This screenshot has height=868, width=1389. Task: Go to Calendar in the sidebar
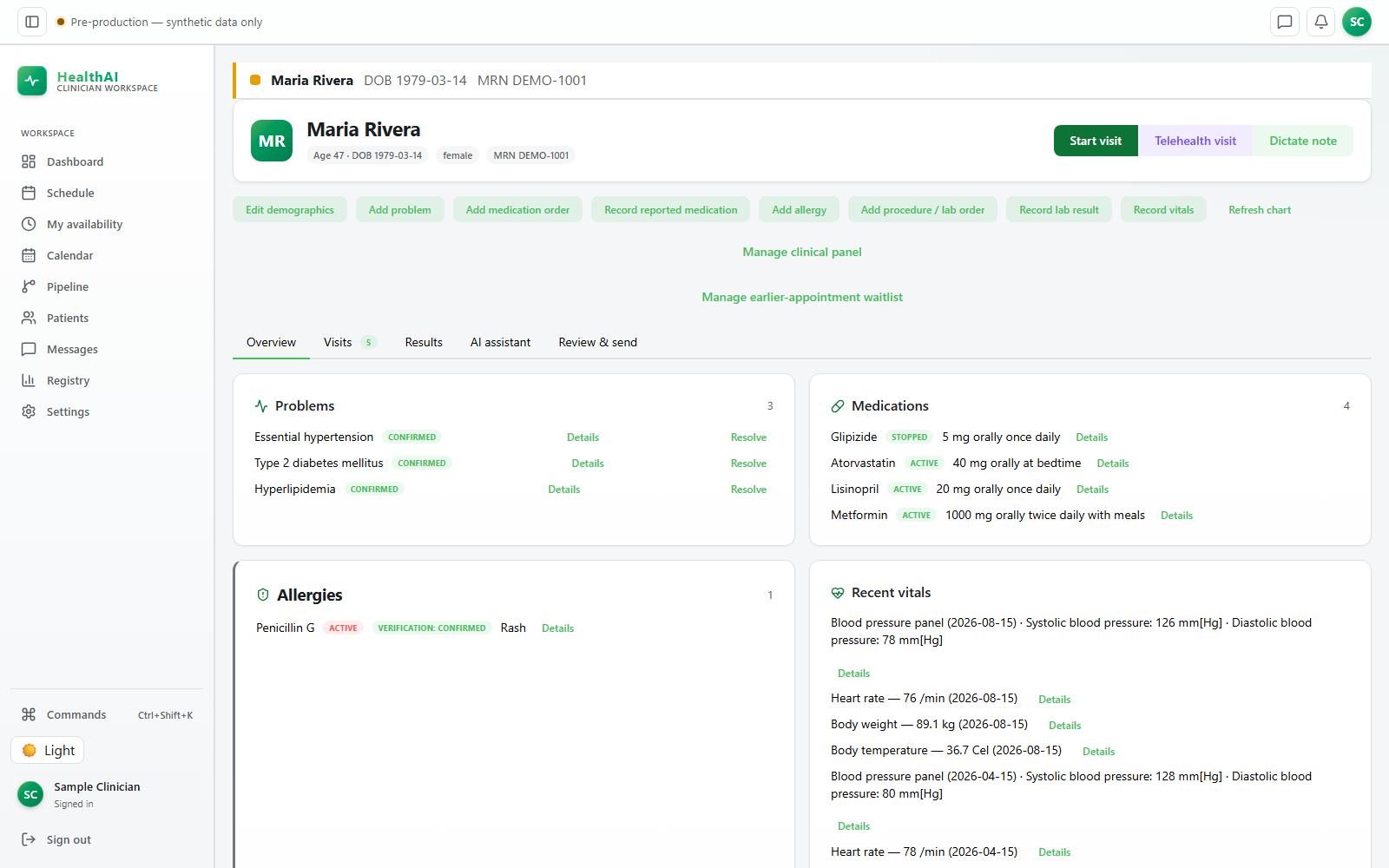(x=107, y=255)
